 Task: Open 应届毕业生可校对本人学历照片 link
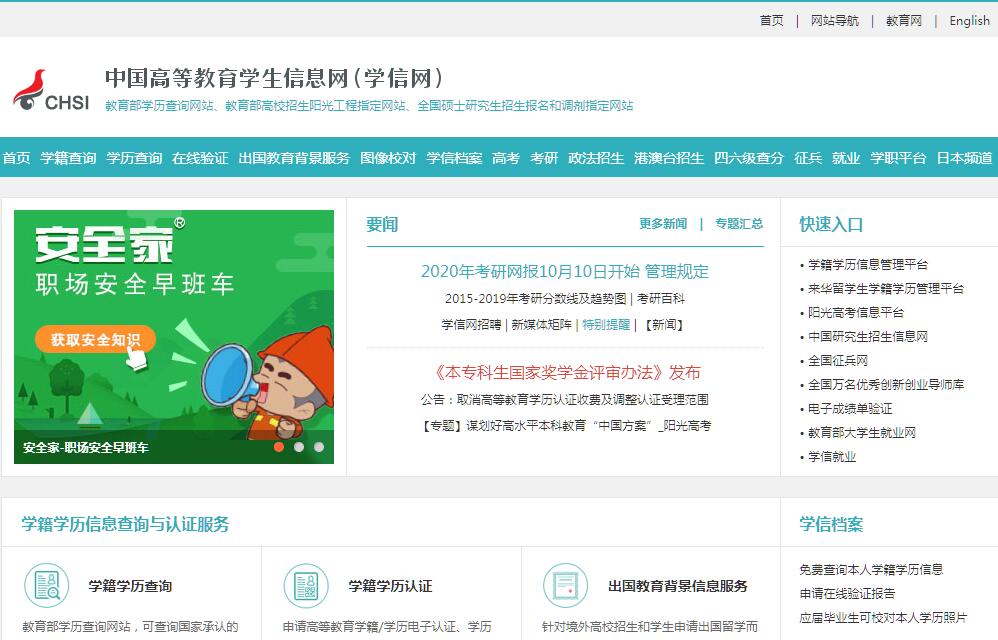tap(883, 617)
